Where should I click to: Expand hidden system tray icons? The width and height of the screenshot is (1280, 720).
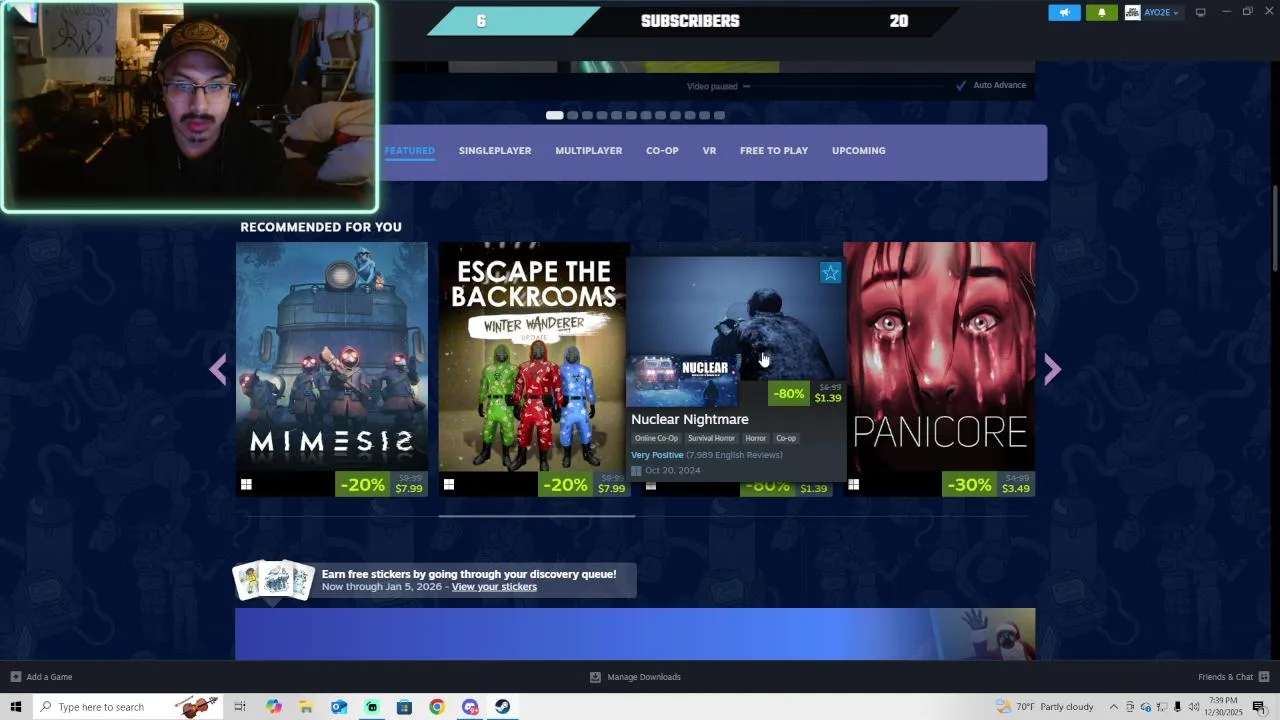tap(1114, 707)
